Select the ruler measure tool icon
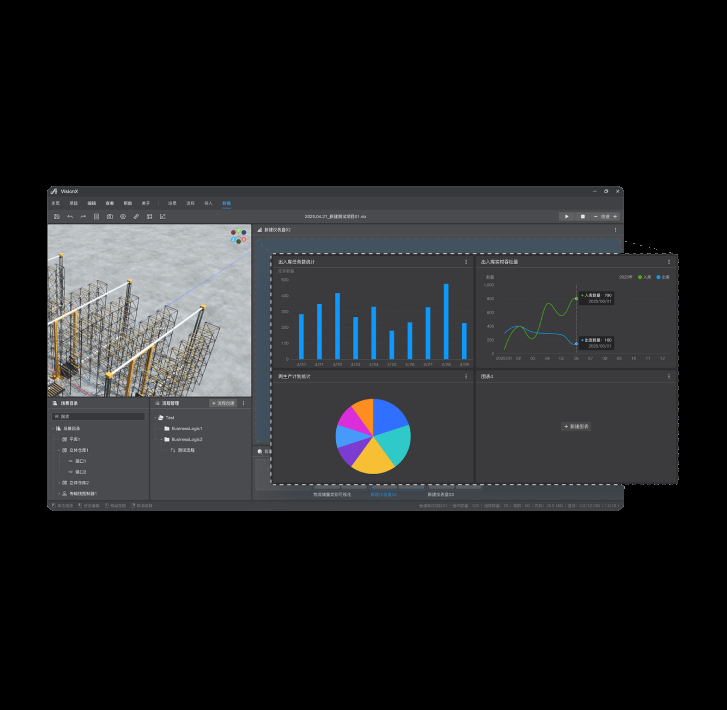727x710 pixels. (x=136, y=217)
